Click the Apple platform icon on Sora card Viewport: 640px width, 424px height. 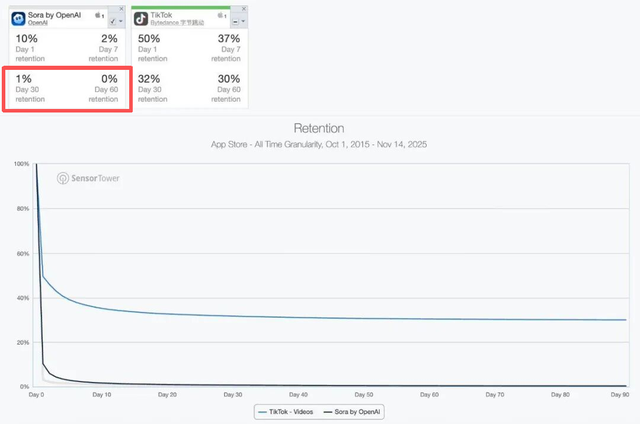tap(97, 15)
